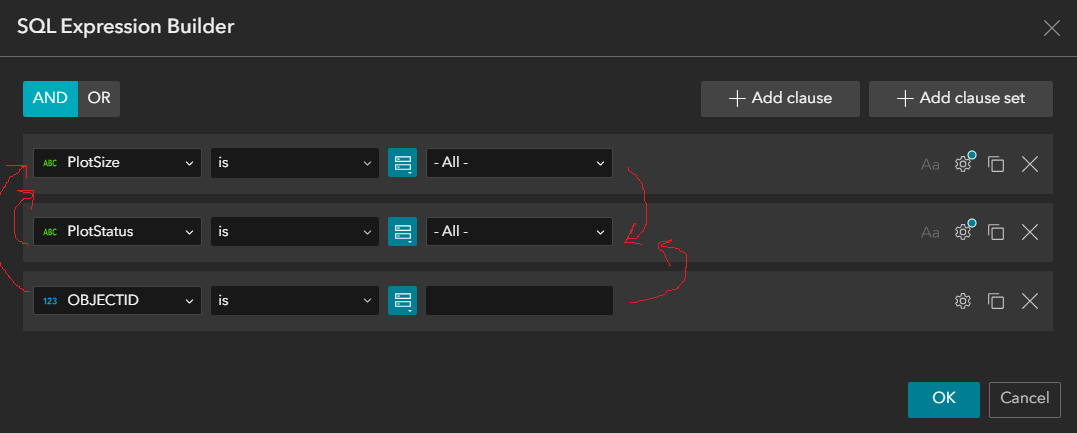This screenshot has width=1077, height=433.
Task: Click the Add clause set button
Action: pyautogui.click(x=960, y=99)
